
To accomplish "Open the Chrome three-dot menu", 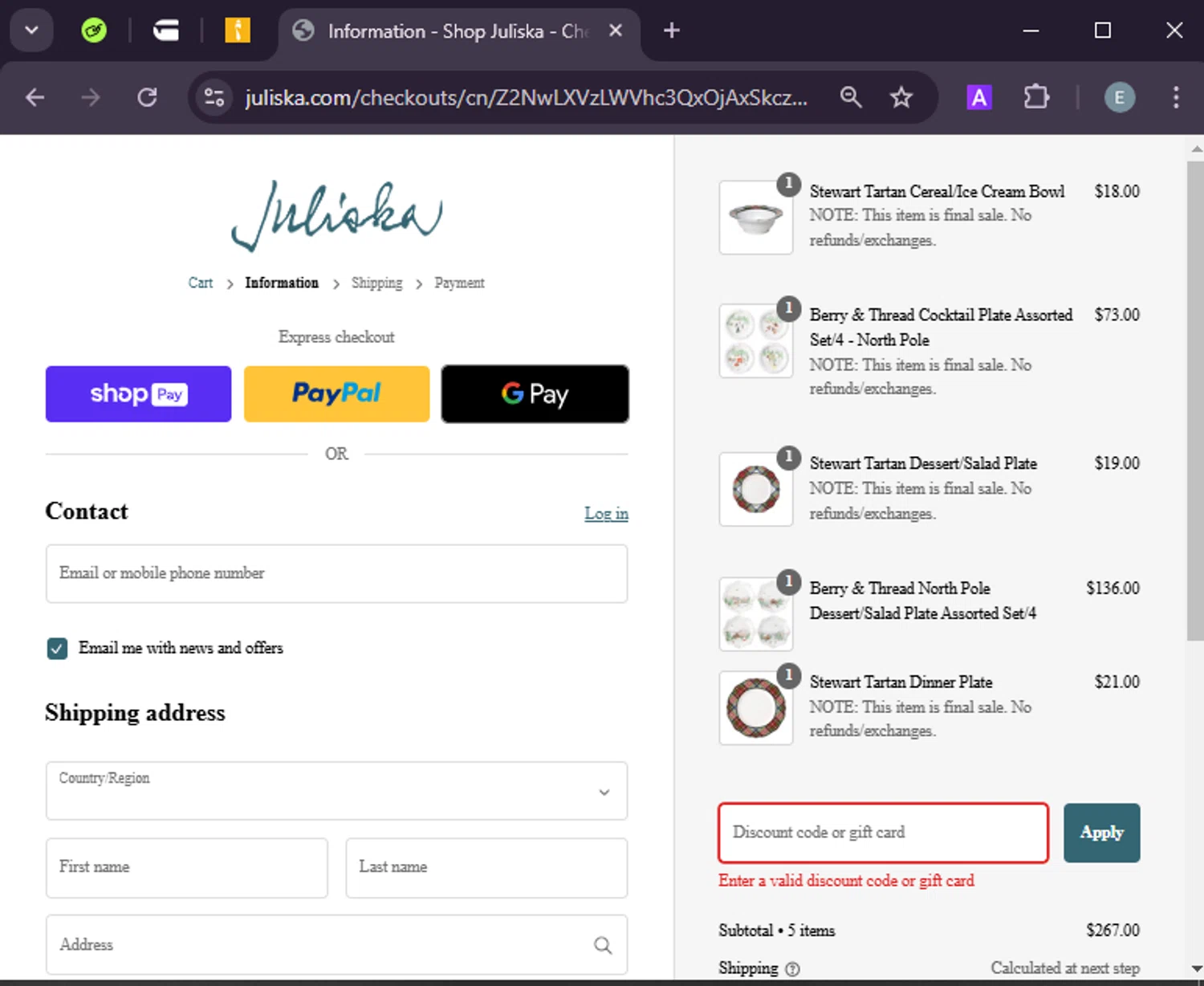I will tap(1176, 98).
